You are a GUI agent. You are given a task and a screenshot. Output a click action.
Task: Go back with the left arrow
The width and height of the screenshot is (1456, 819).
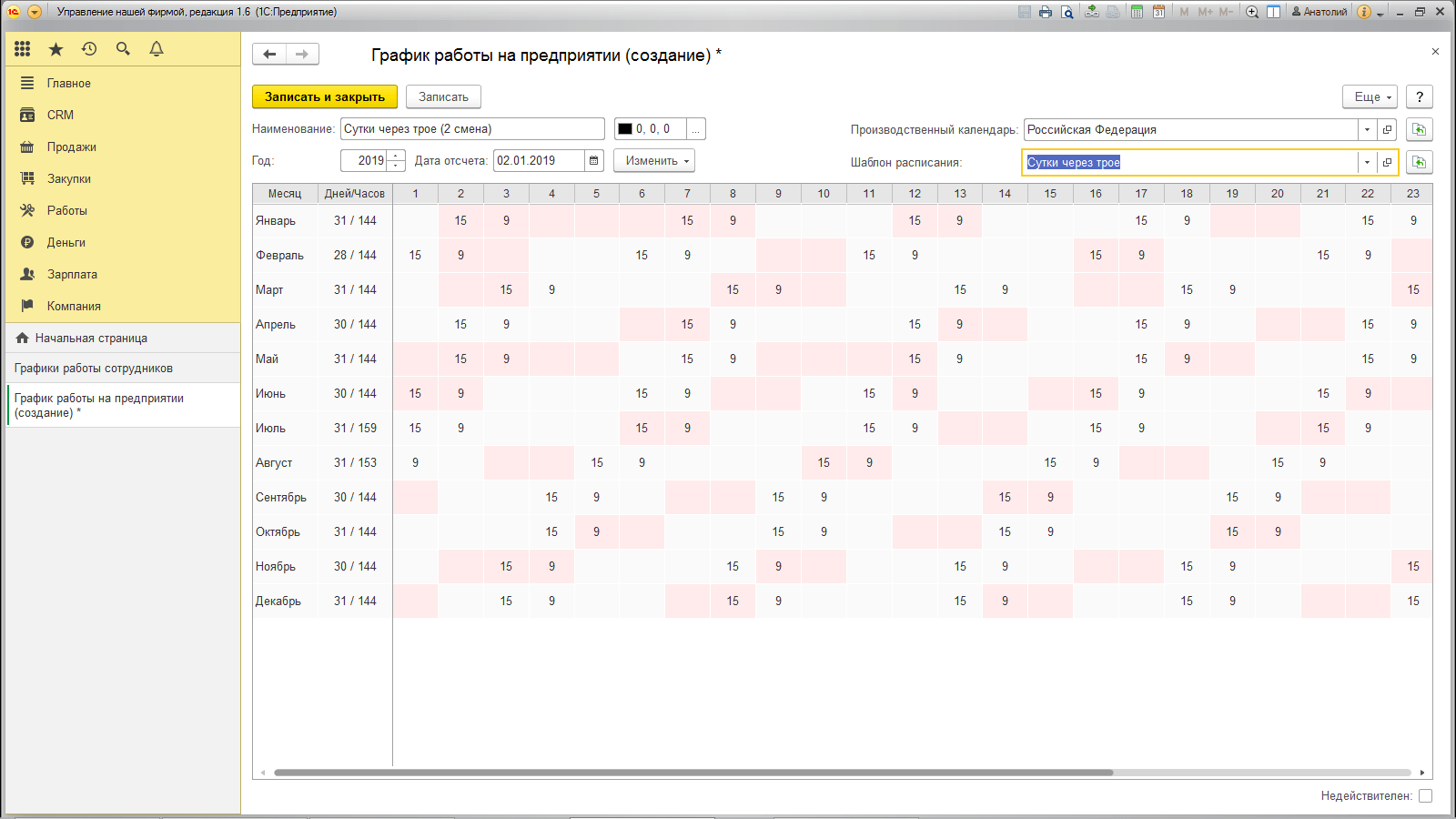click(269, 54)
